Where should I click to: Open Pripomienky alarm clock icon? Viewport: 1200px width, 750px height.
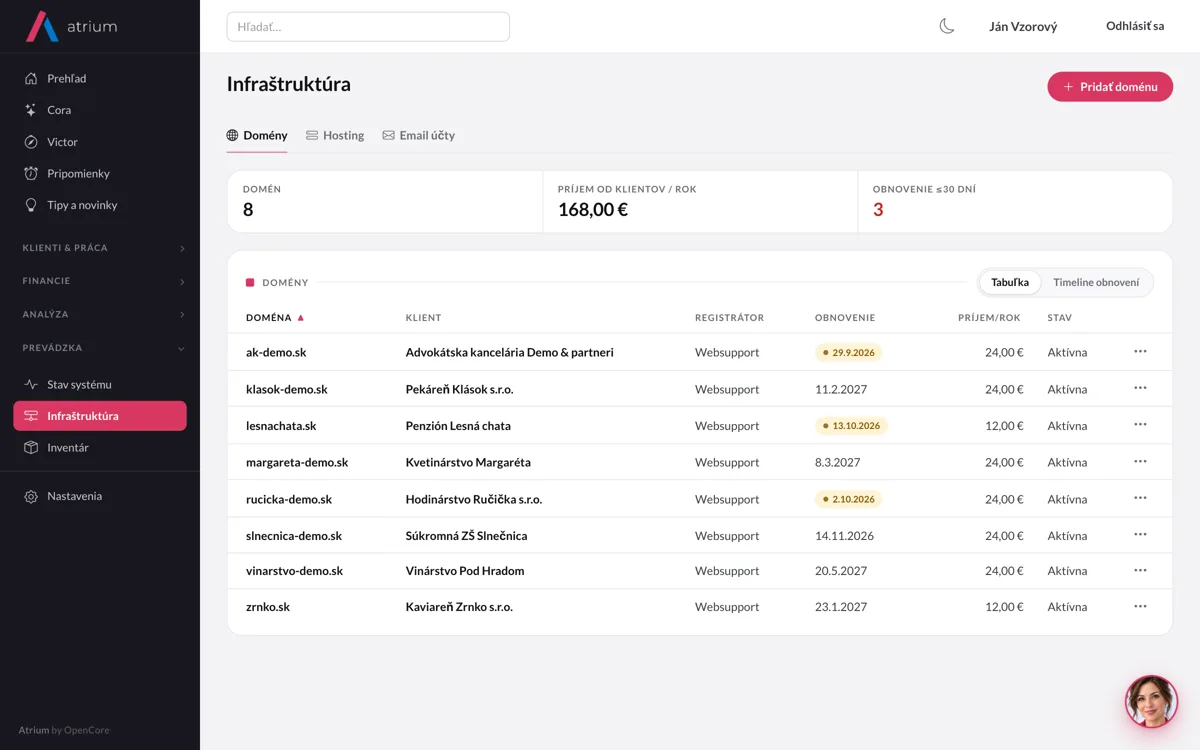(x=31, y=174)
